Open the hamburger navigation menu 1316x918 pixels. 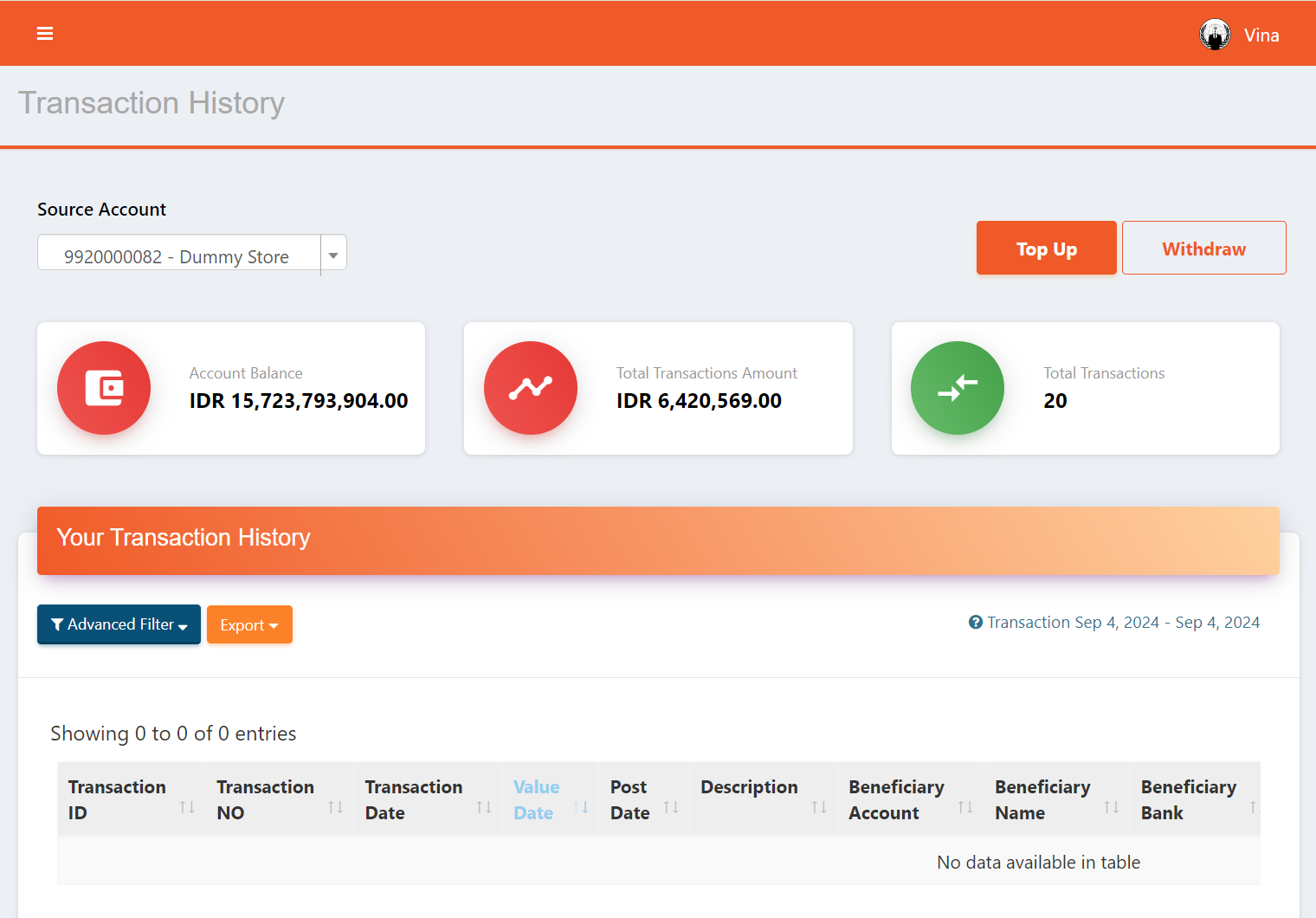[x=45, y=34]
